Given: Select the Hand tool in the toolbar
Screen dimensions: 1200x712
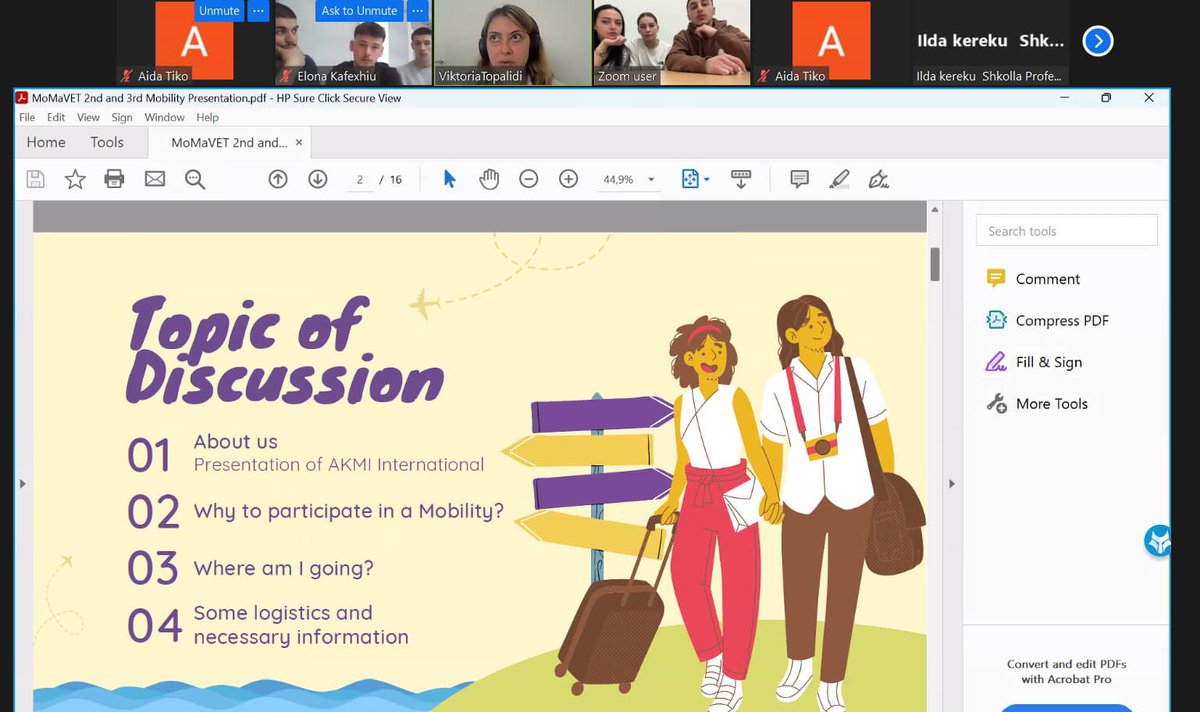Looking at the screenshot, I should (489, 178).
